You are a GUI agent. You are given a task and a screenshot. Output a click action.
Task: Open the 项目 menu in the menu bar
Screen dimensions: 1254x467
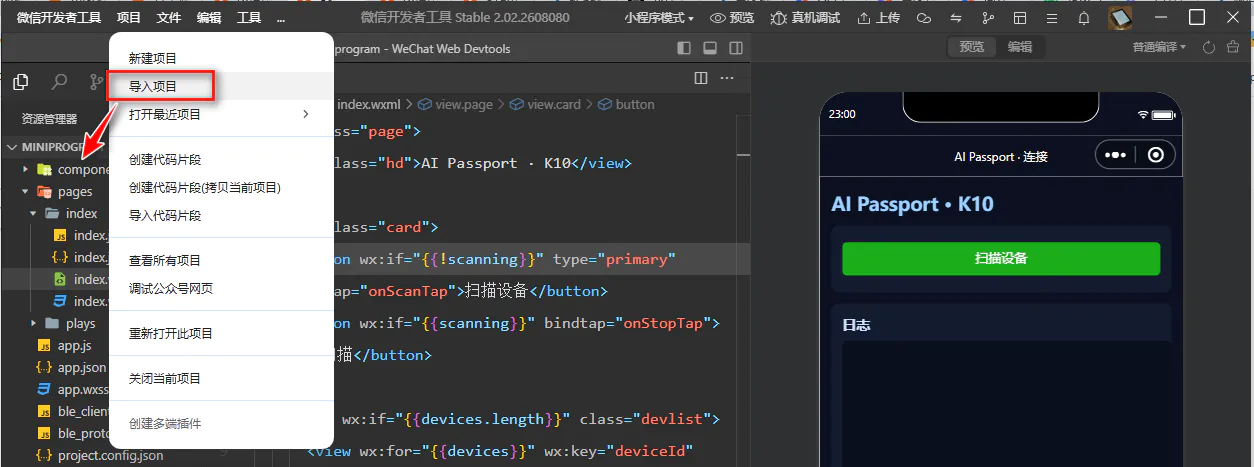click(x=129, y=17)
